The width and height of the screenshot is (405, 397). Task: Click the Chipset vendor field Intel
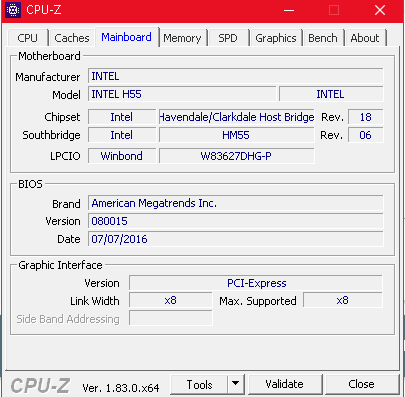click(x=122, y=117)
